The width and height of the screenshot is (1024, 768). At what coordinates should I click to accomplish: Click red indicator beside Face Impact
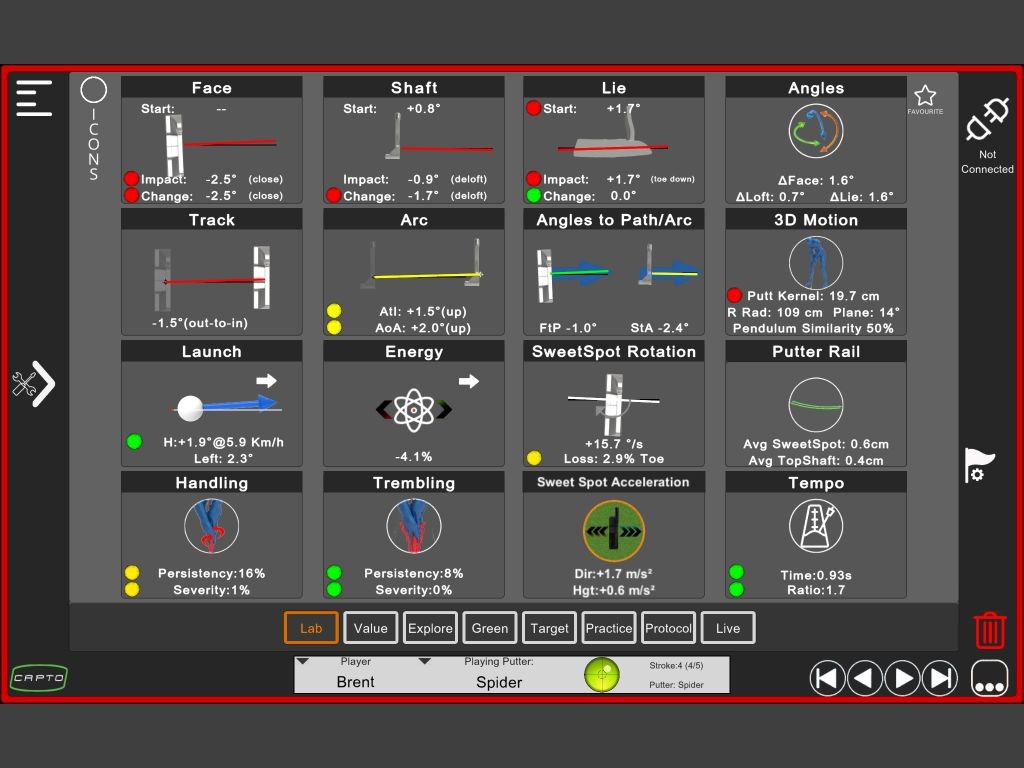[x=131, y=179]
